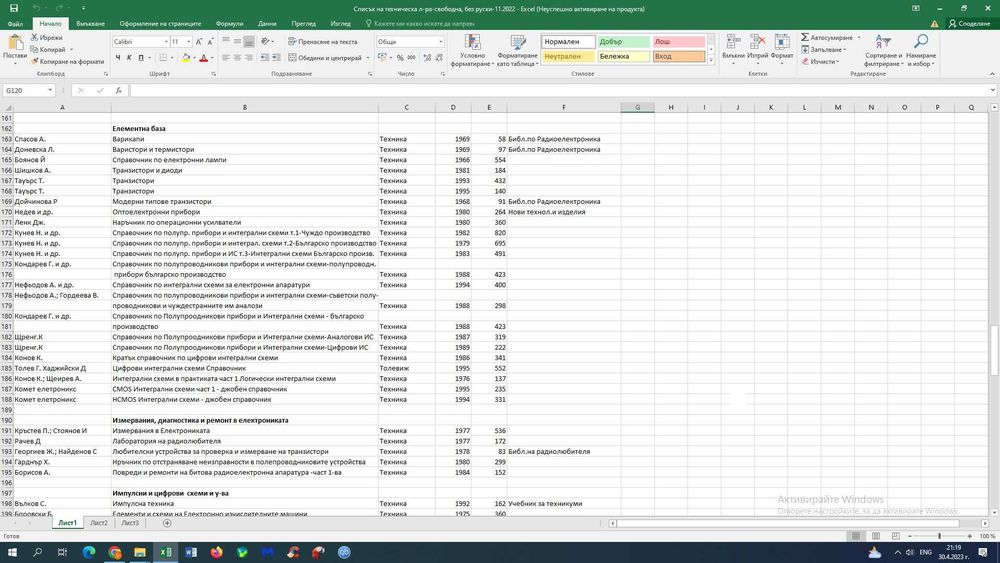Screen dimensions: 1000x563
Task: Apply thousands separator (000) style
Action: [411, 57]
